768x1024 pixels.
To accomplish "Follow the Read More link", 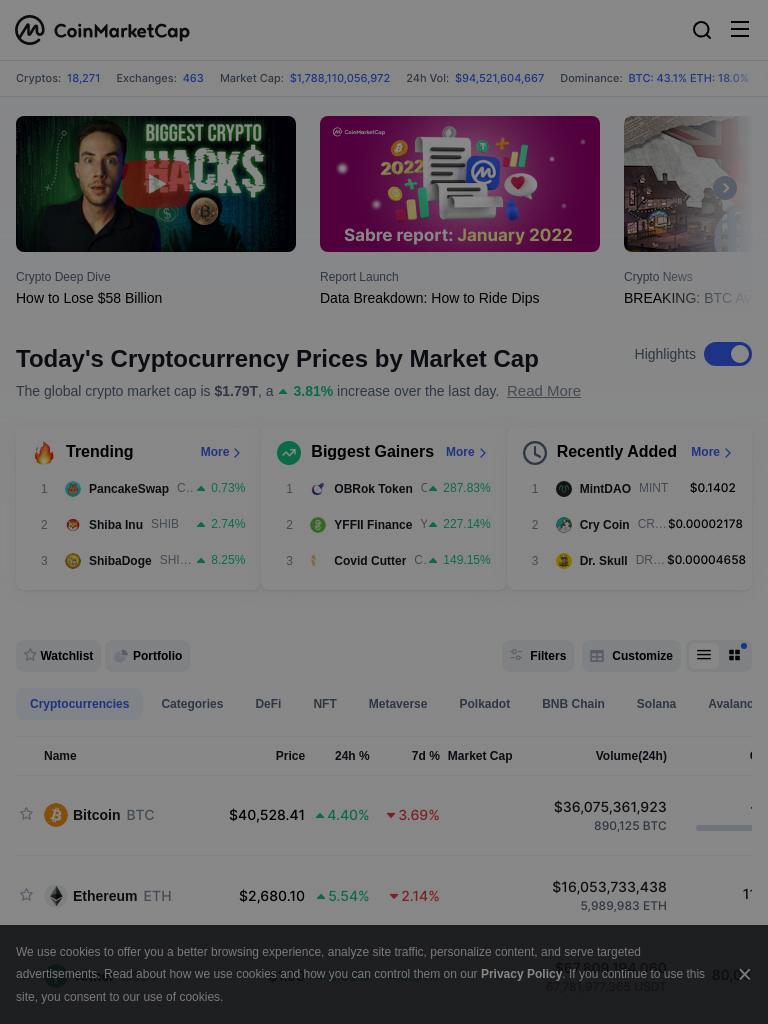I will (543, 391).
